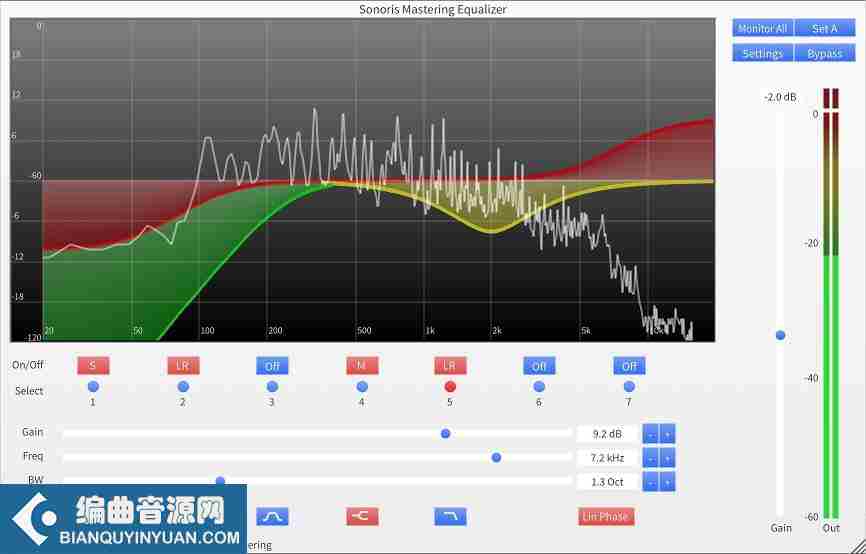Click the output level meter bars

click(x=831, y=303)
